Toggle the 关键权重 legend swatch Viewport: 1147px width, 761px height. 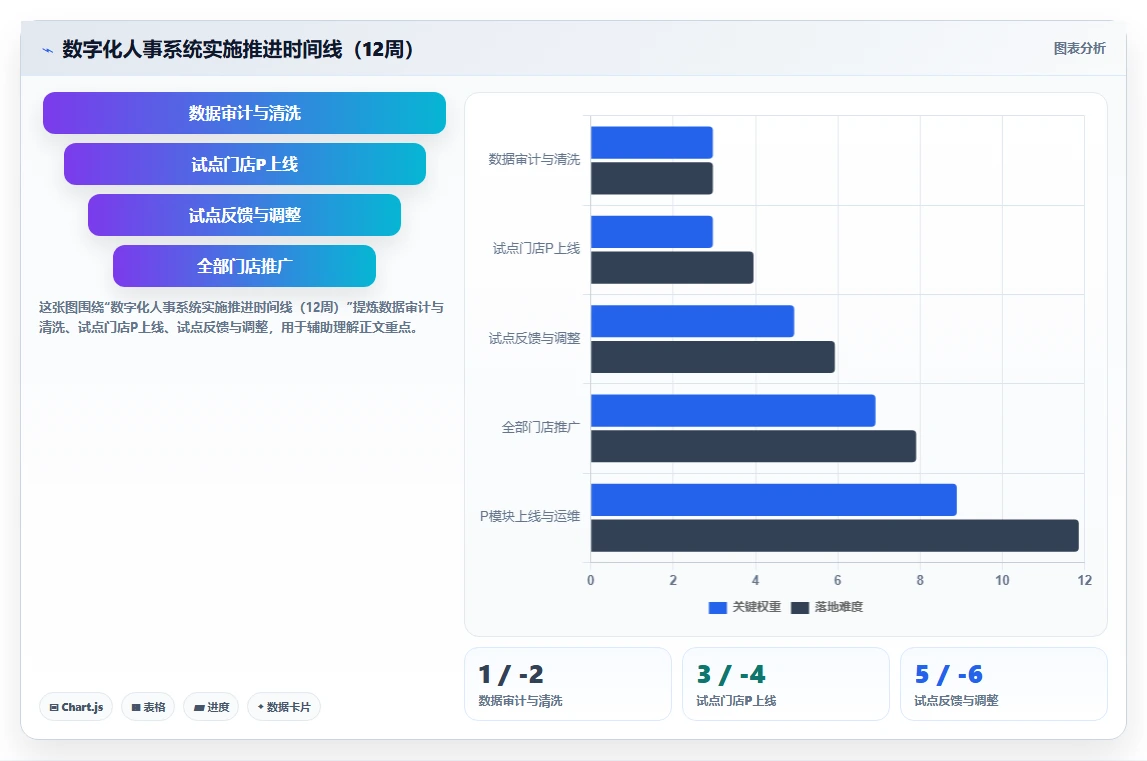[718, 607]
